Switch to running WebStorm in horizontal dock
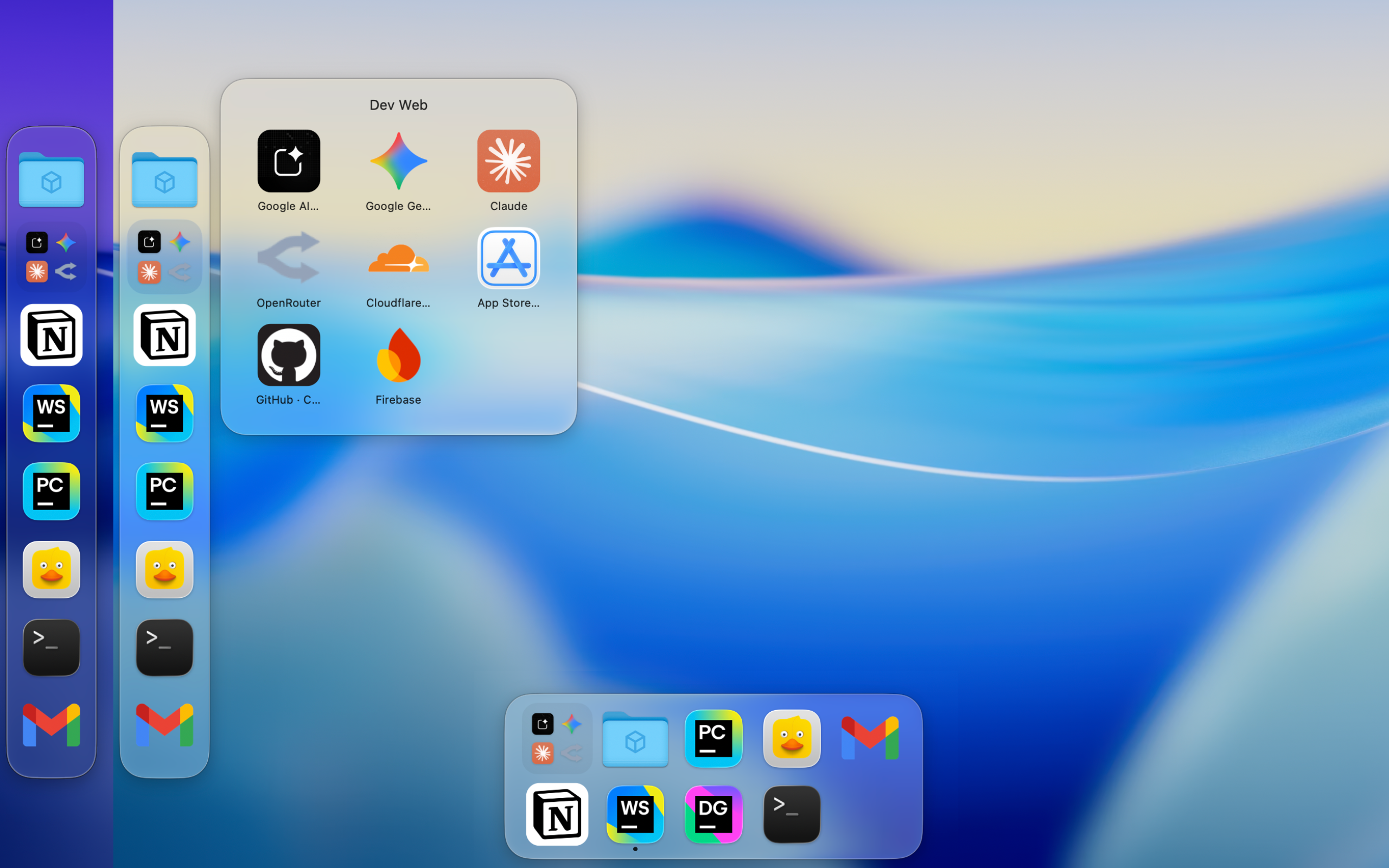 [x=635, y=815]
